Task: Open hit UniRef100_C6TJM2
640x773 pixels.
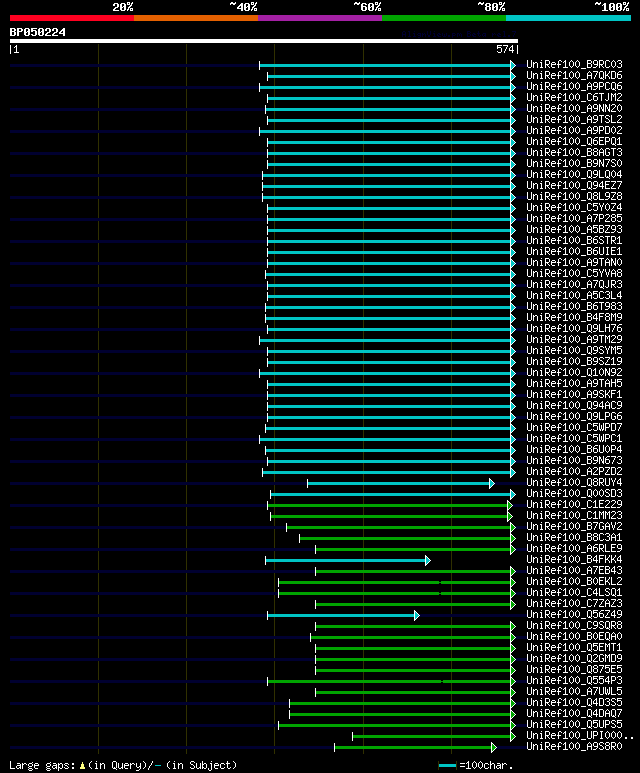Action: (x=574, y=98)
